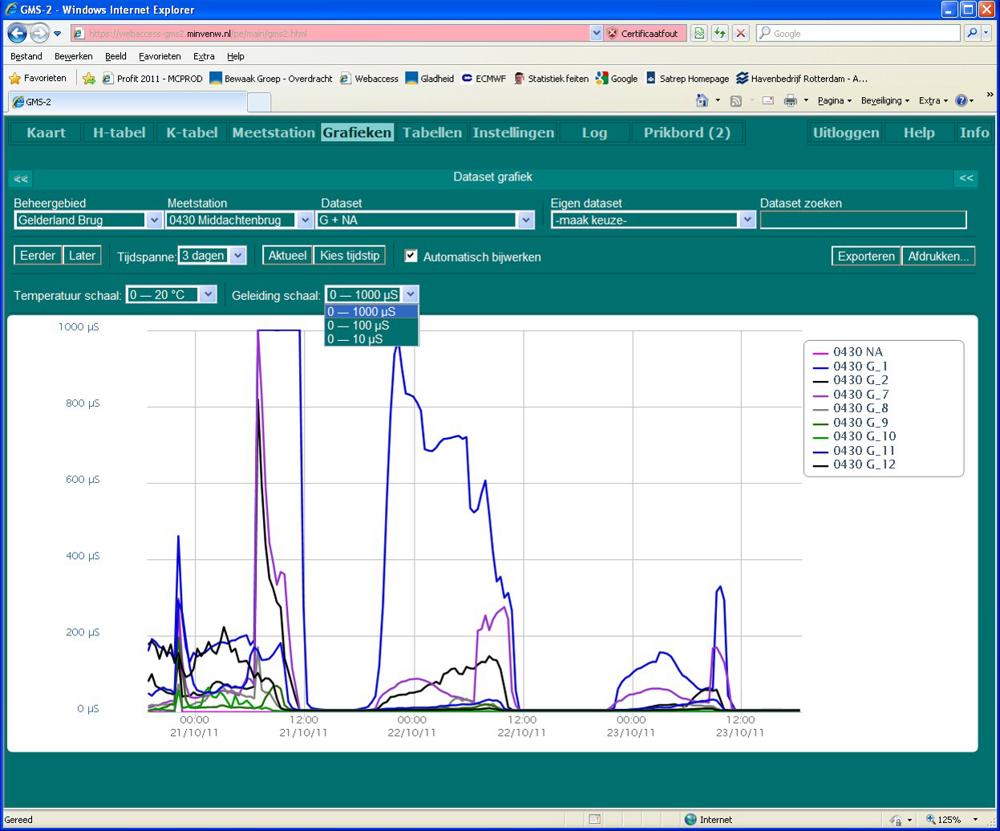1000x831 pixels.
Task: Click the refresh page icon
Action: 719,33
